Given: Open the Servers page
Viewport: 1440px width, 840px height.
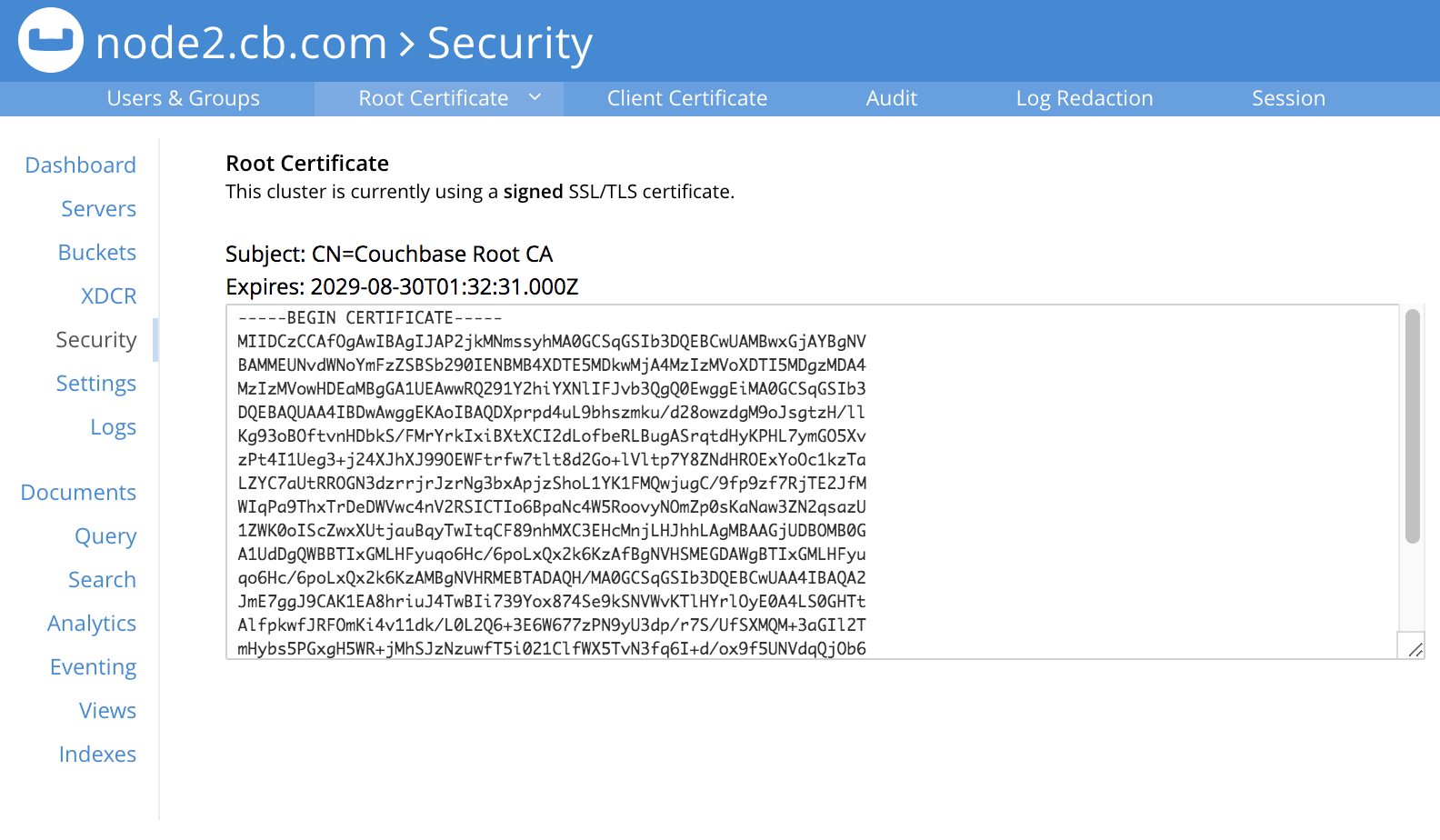Looking at the screenshot, I should 99,209.
